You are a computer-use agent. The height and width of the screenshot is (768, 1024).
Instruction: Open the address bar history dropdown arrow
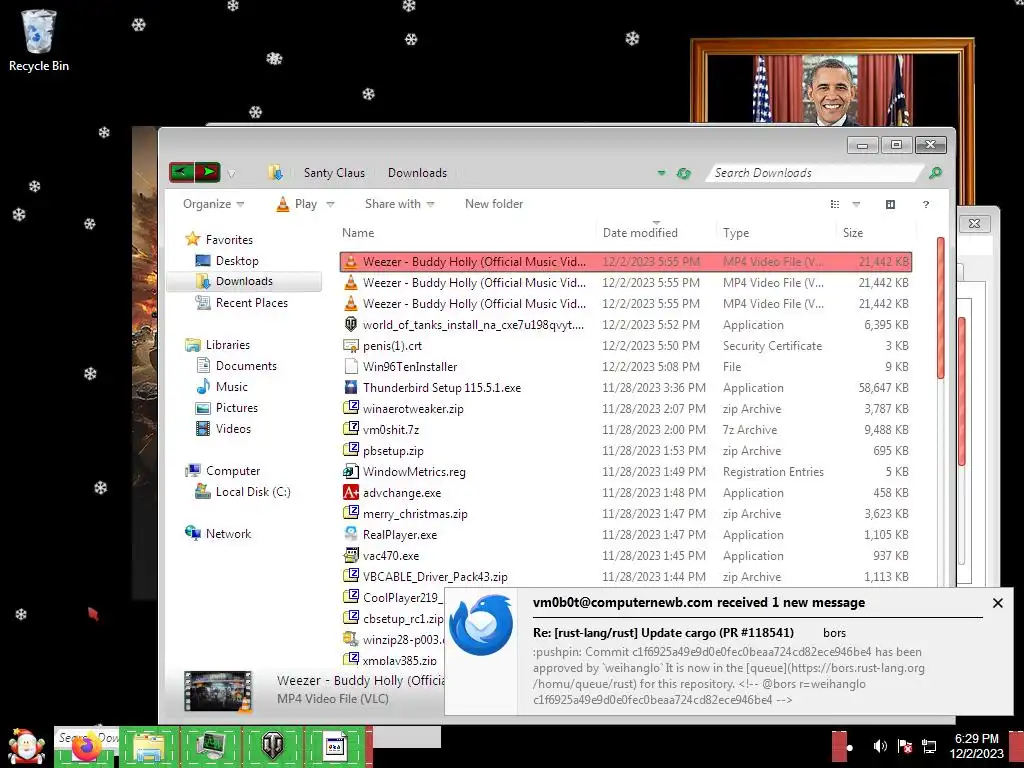point(662,173)
